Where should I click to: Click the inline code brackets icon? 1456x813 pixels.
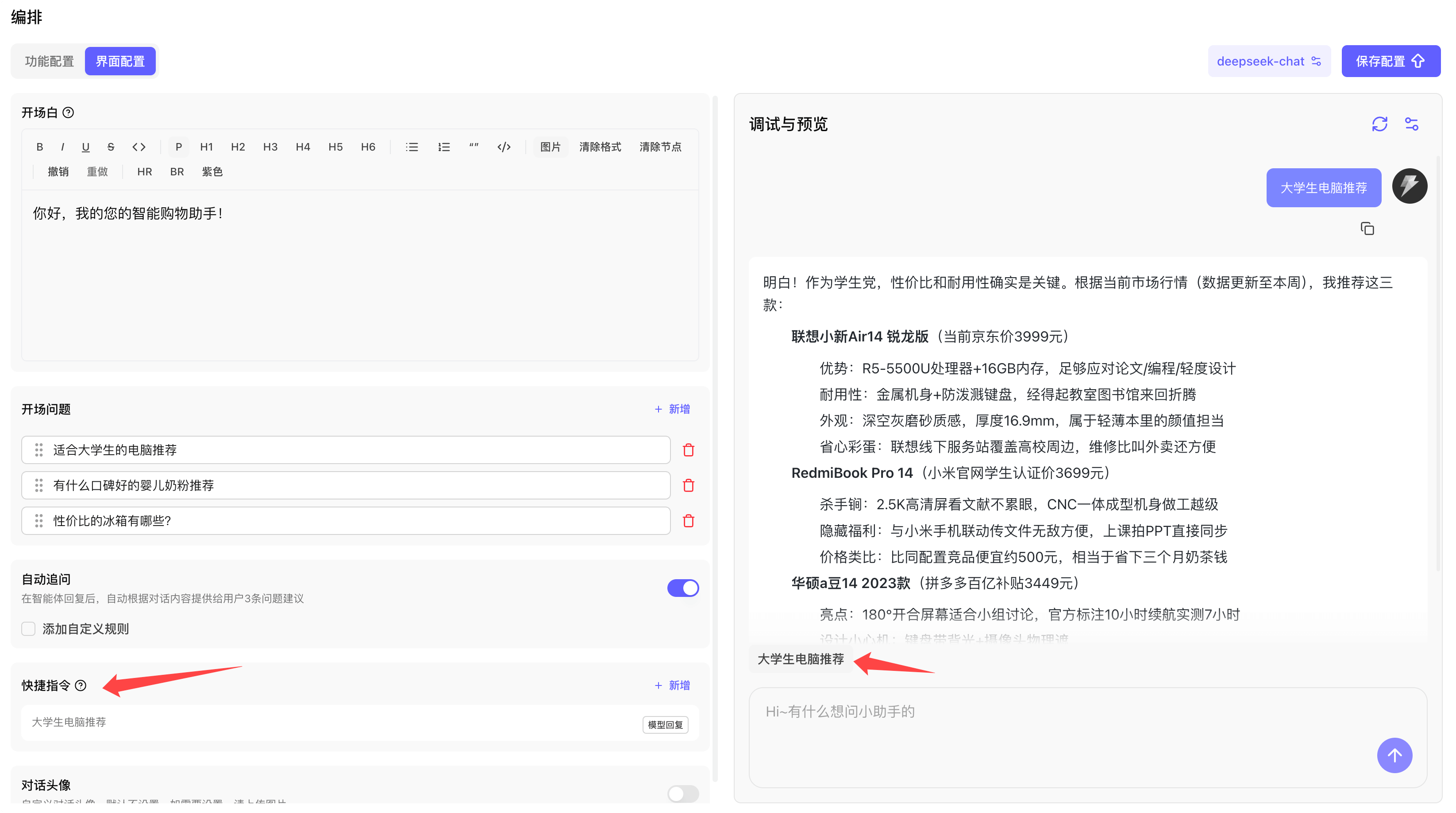click(x=139, y=147)
